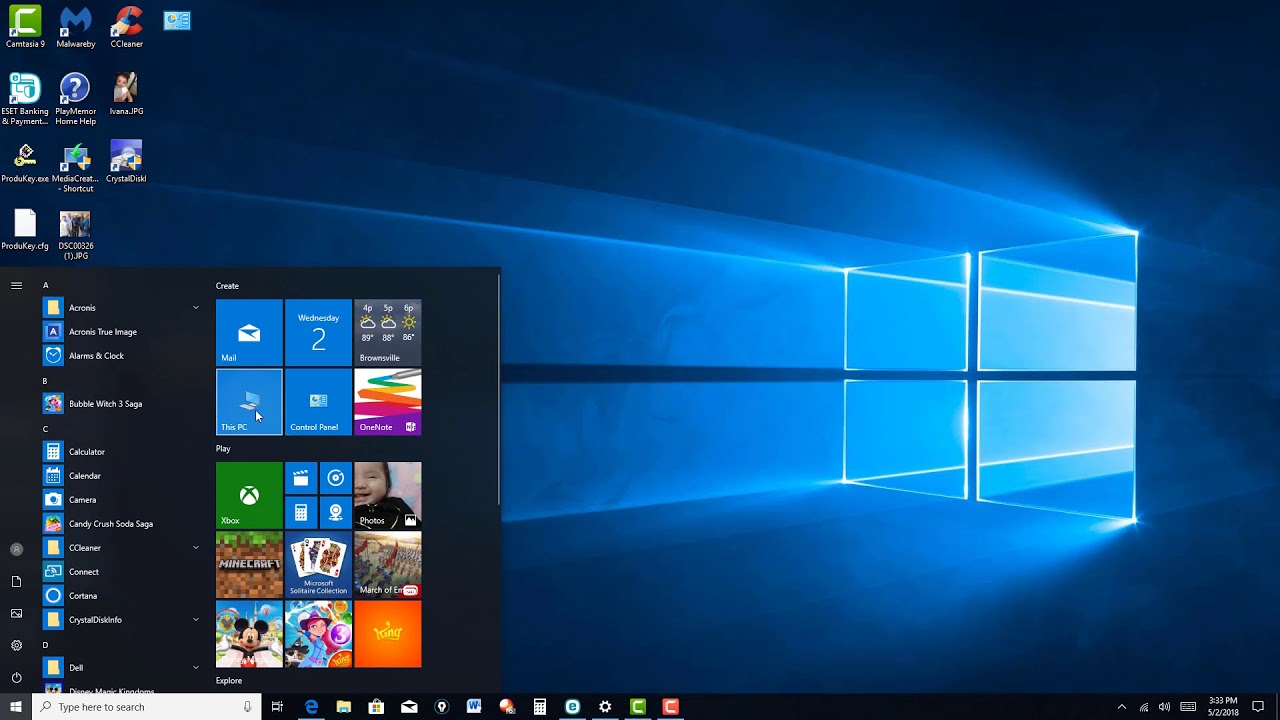Open Alarms & Clock from app list
The width and height of the screenshot is (1280, 720).
point(123,356)
